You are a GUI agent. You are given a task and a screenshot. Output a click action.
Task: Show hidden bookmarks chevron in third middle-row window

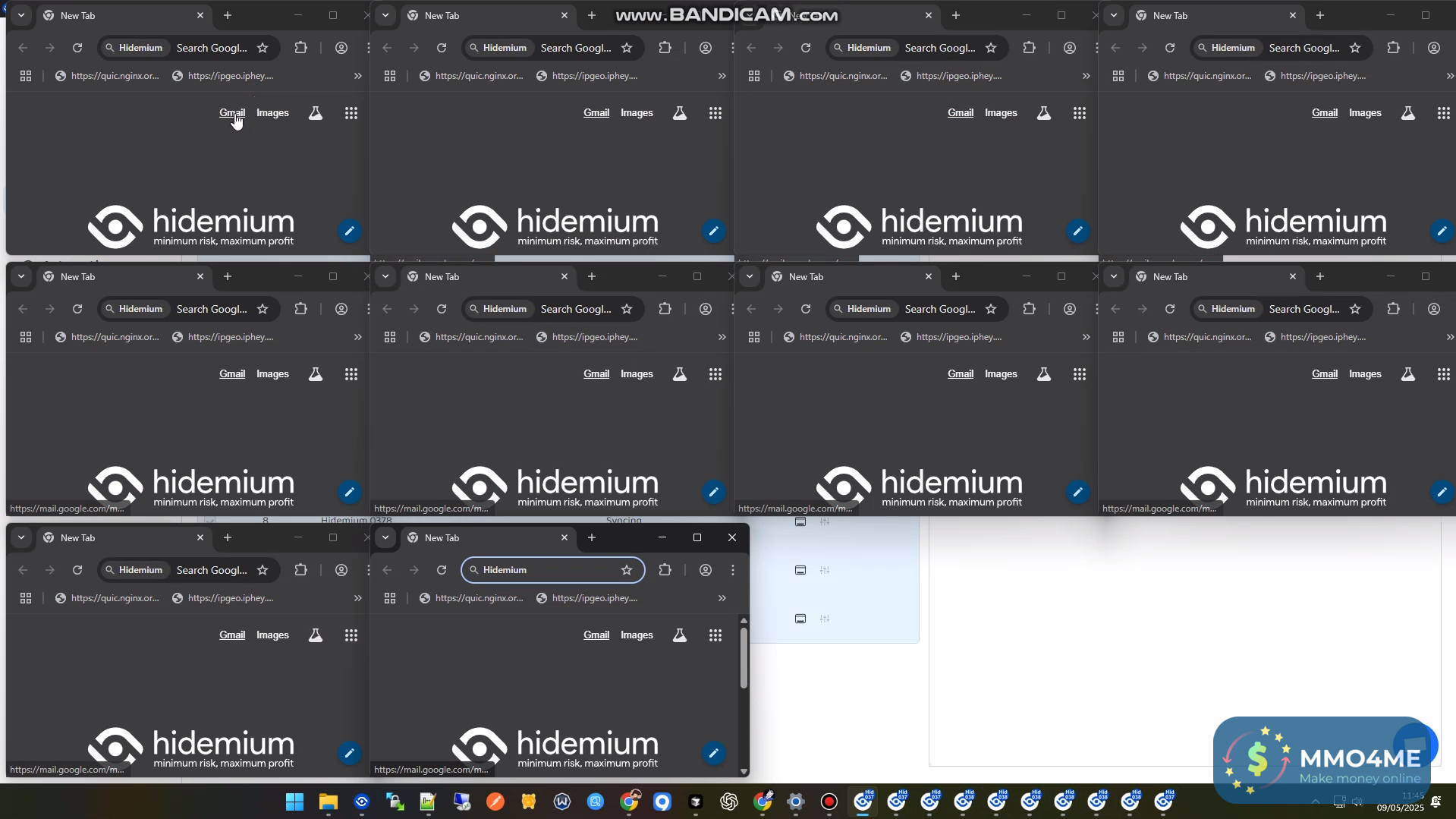[1086, 337]
